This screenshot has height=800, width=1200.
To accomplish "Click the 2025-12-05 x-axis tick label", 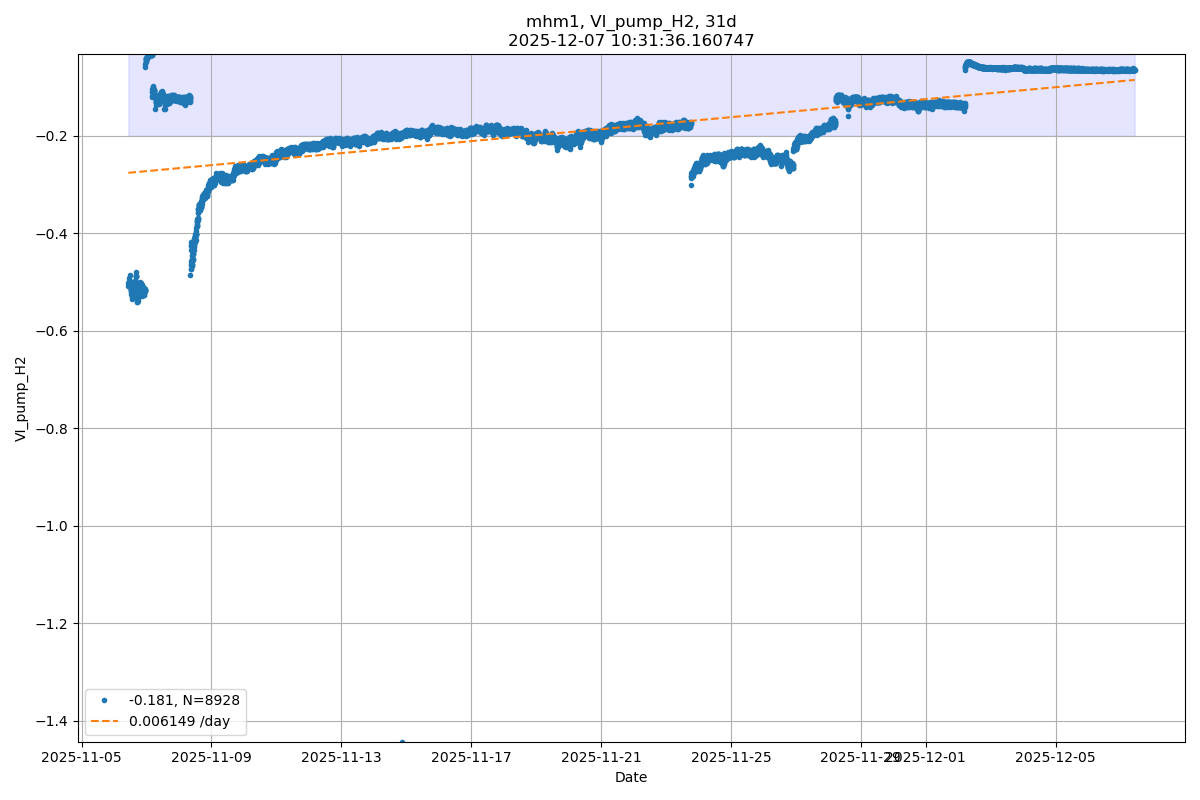I will click(x=1056, y=757).
